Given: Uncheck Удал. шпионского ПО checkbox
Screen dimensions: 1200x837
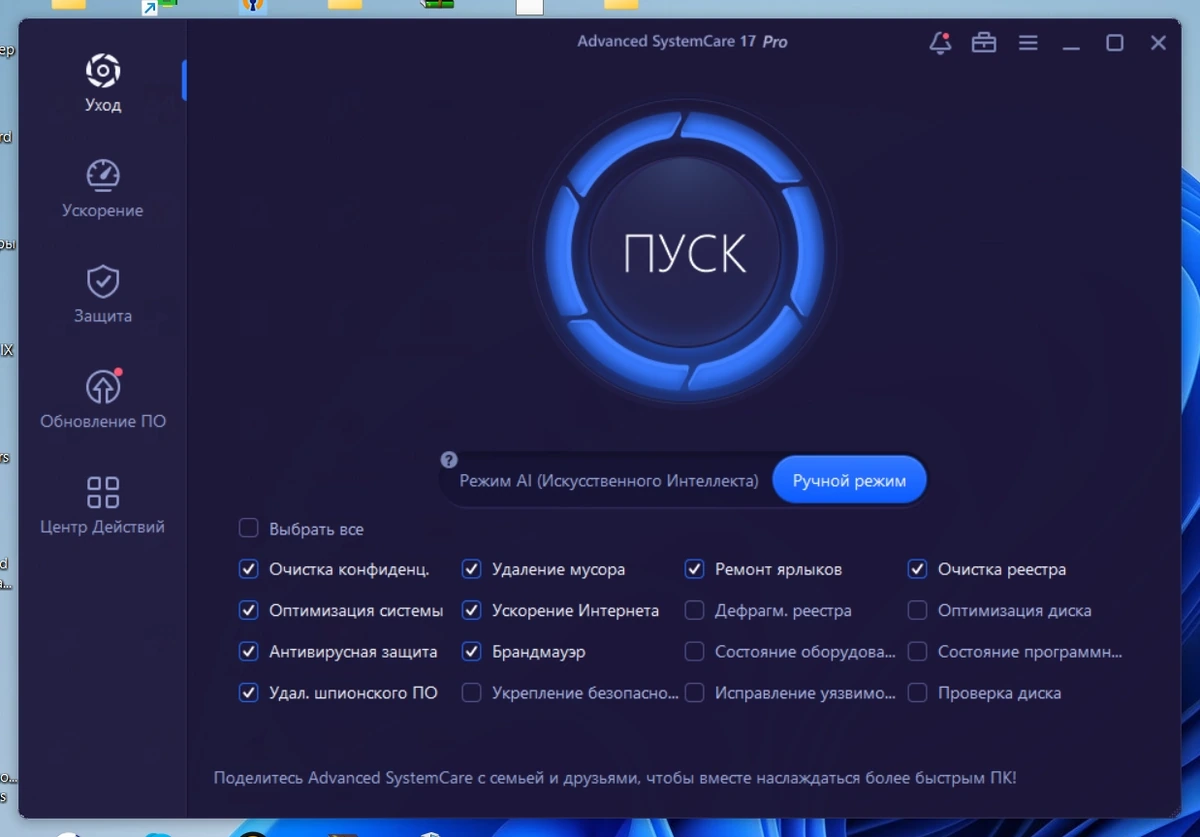Looking at the screenshot, I should [x=248, y=692].
